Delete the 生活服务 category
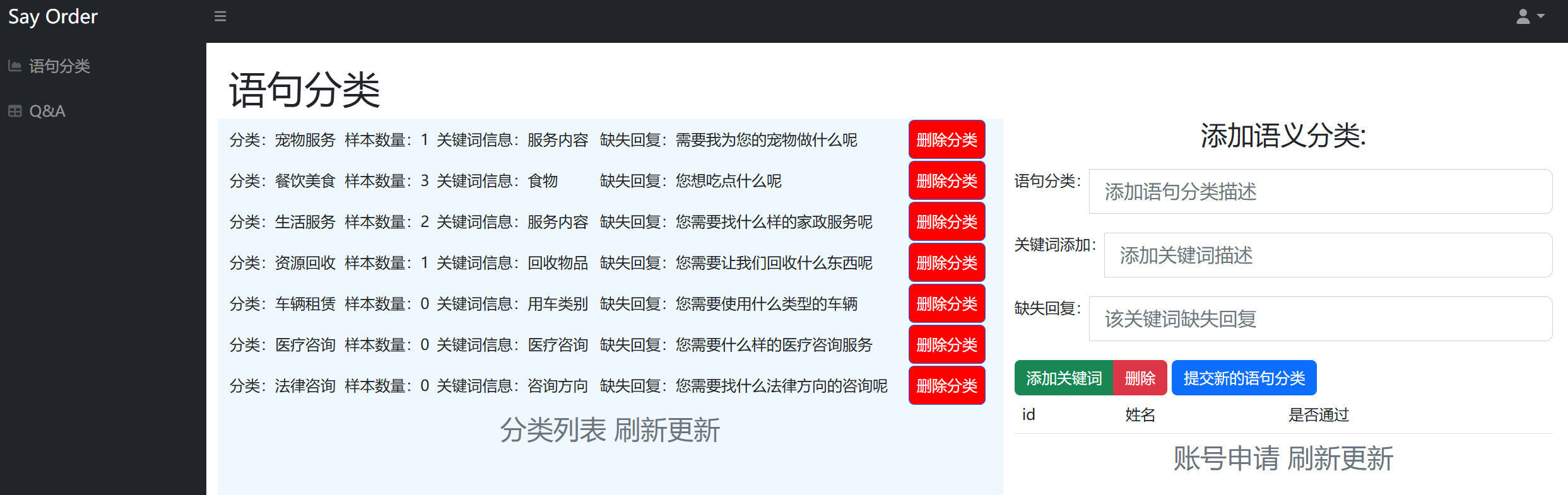1568x495 pixels. coord(946,221)
